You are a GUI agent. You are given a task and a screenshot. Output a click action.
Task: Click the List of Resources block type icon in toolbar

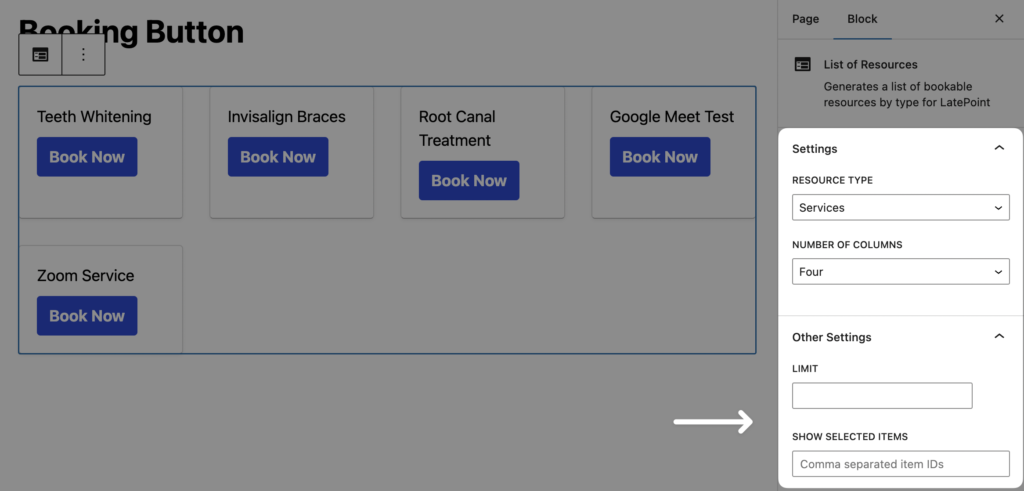[40, 55]
